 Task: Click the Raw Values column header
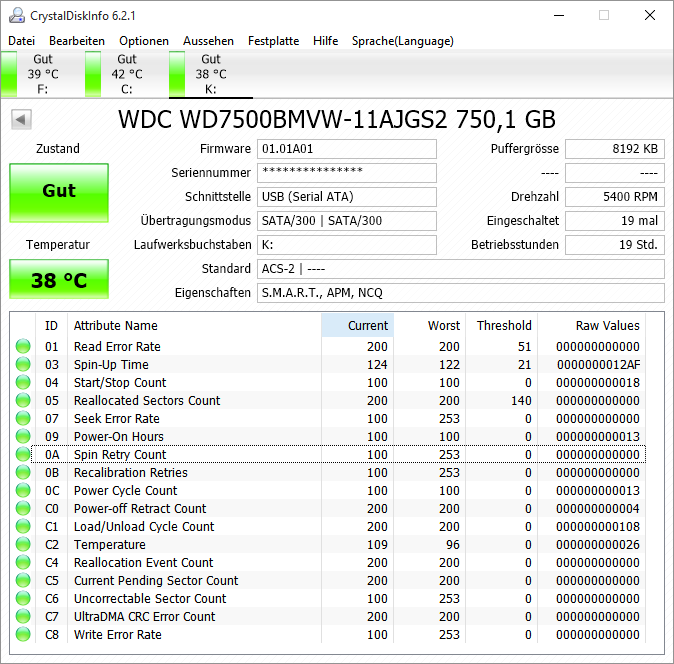tap(591, 325)
